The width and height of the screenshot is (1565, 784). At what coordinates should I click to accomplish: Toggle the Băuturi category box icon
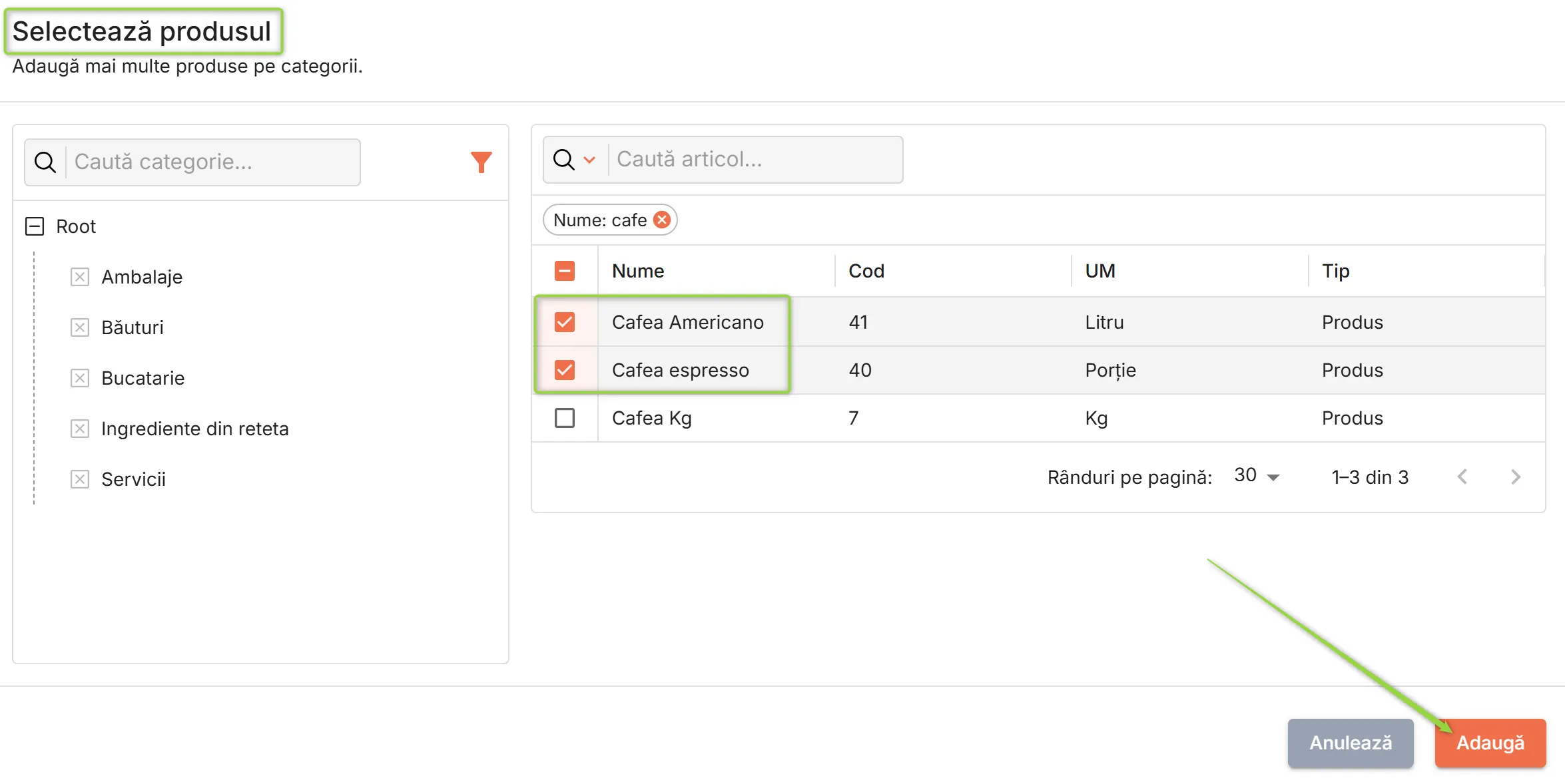pos(80,327)
